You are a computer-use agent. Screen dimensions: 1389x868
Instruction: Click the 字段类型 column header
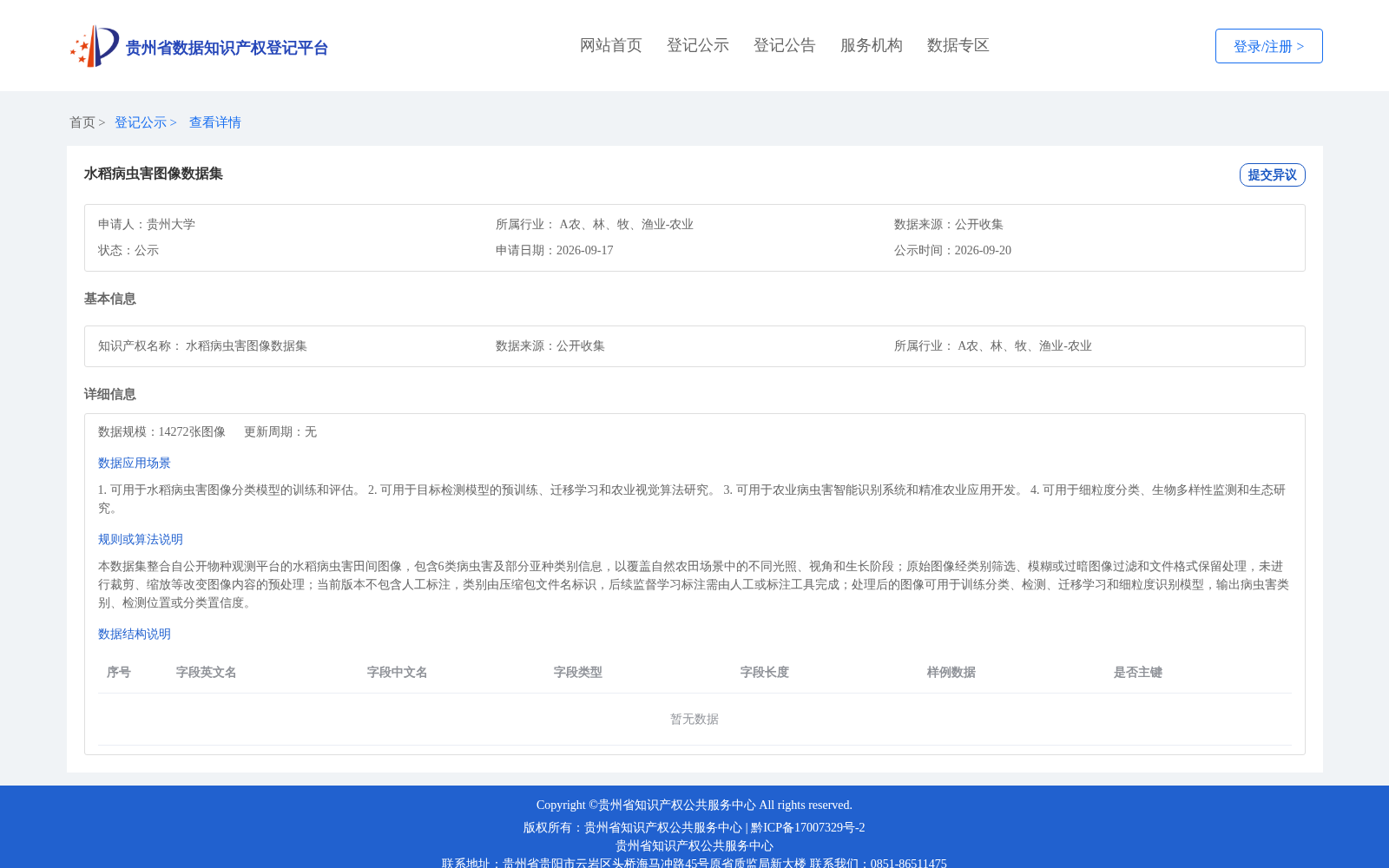[578, 673]
